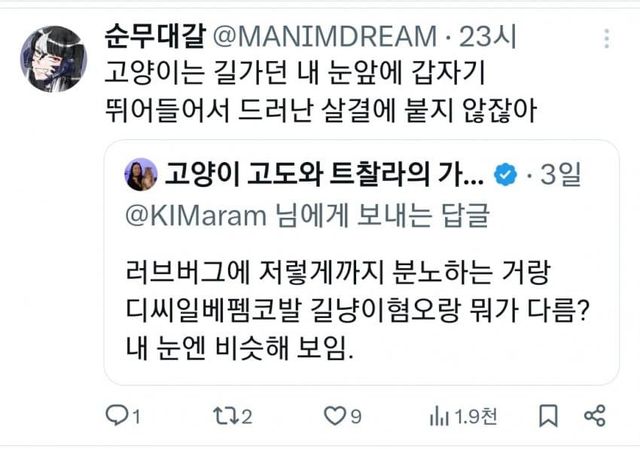The height and width of the screenshot is (449, 640).
Task: Bookmark this tweet
Action: [548, 416]
